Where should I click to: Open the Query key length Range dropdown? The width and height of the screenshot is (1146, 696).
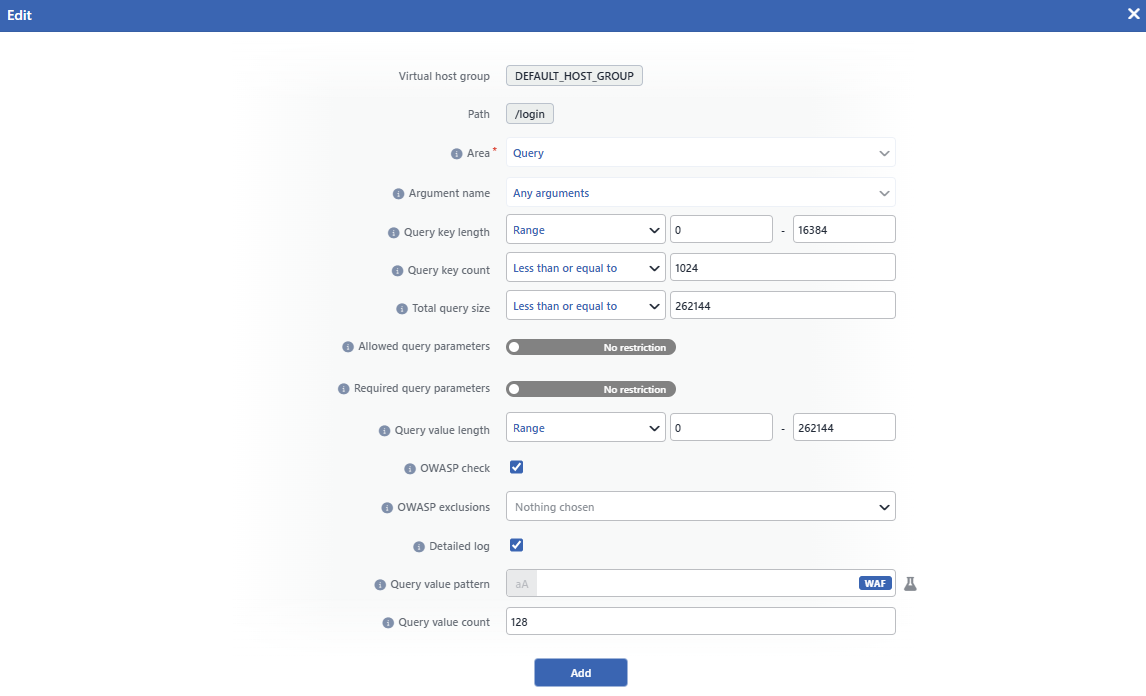[585, 230]
